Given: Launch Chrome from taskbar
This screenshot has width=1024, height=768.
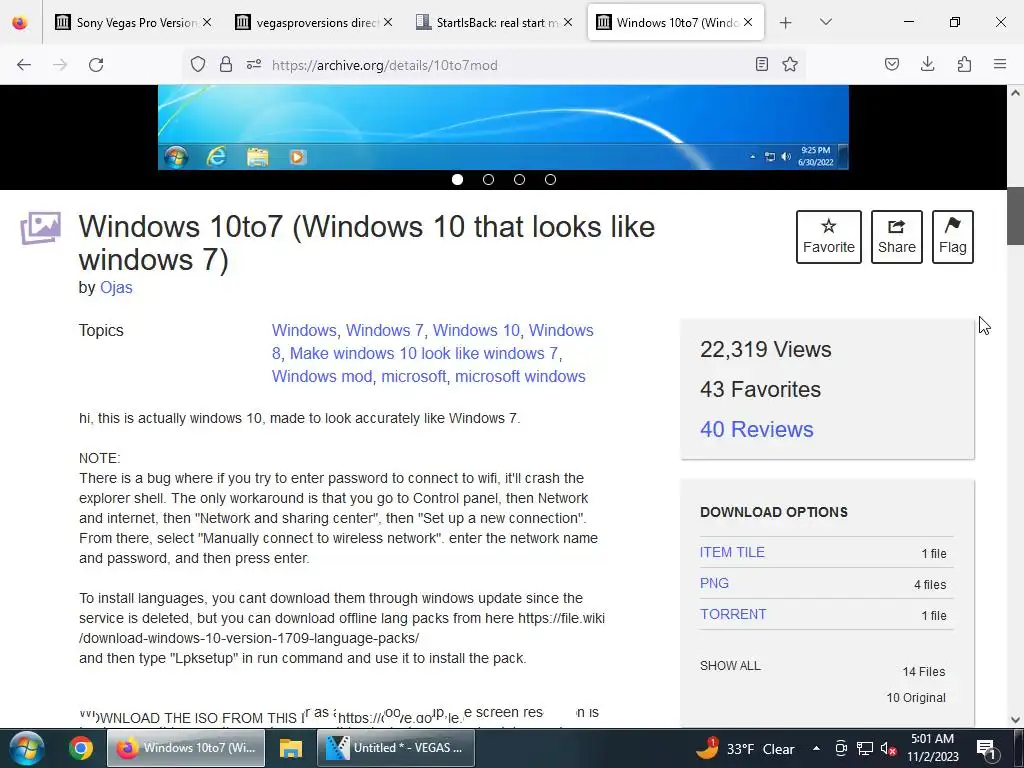Looking at the screenshot, I should click(81, 748).
